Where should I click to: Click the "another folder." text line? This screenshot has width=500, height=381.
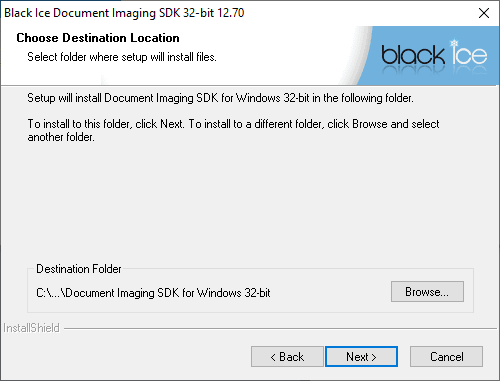[x=61, y=137]
